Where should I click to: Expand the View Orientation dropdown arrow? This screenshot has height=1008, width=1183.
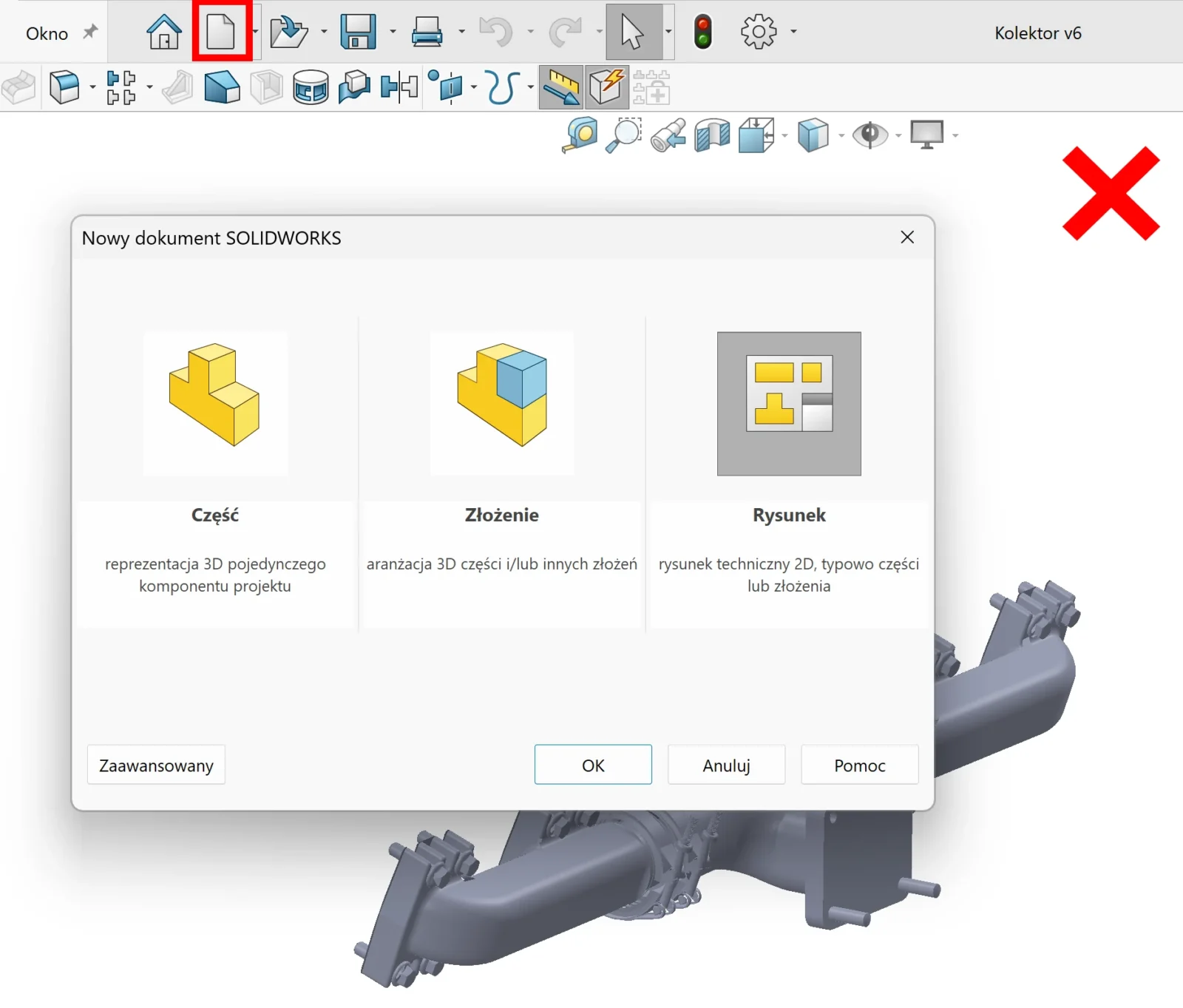[784, 135]
